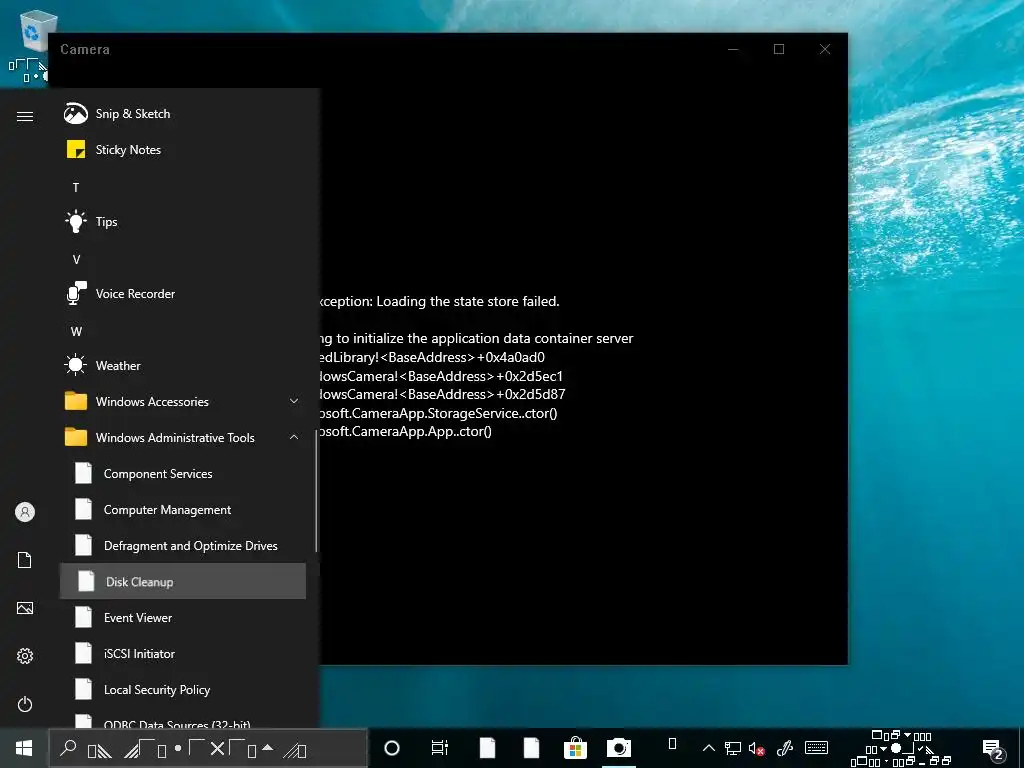Click the 'Loading the state store failed' text

coord(468,302)
